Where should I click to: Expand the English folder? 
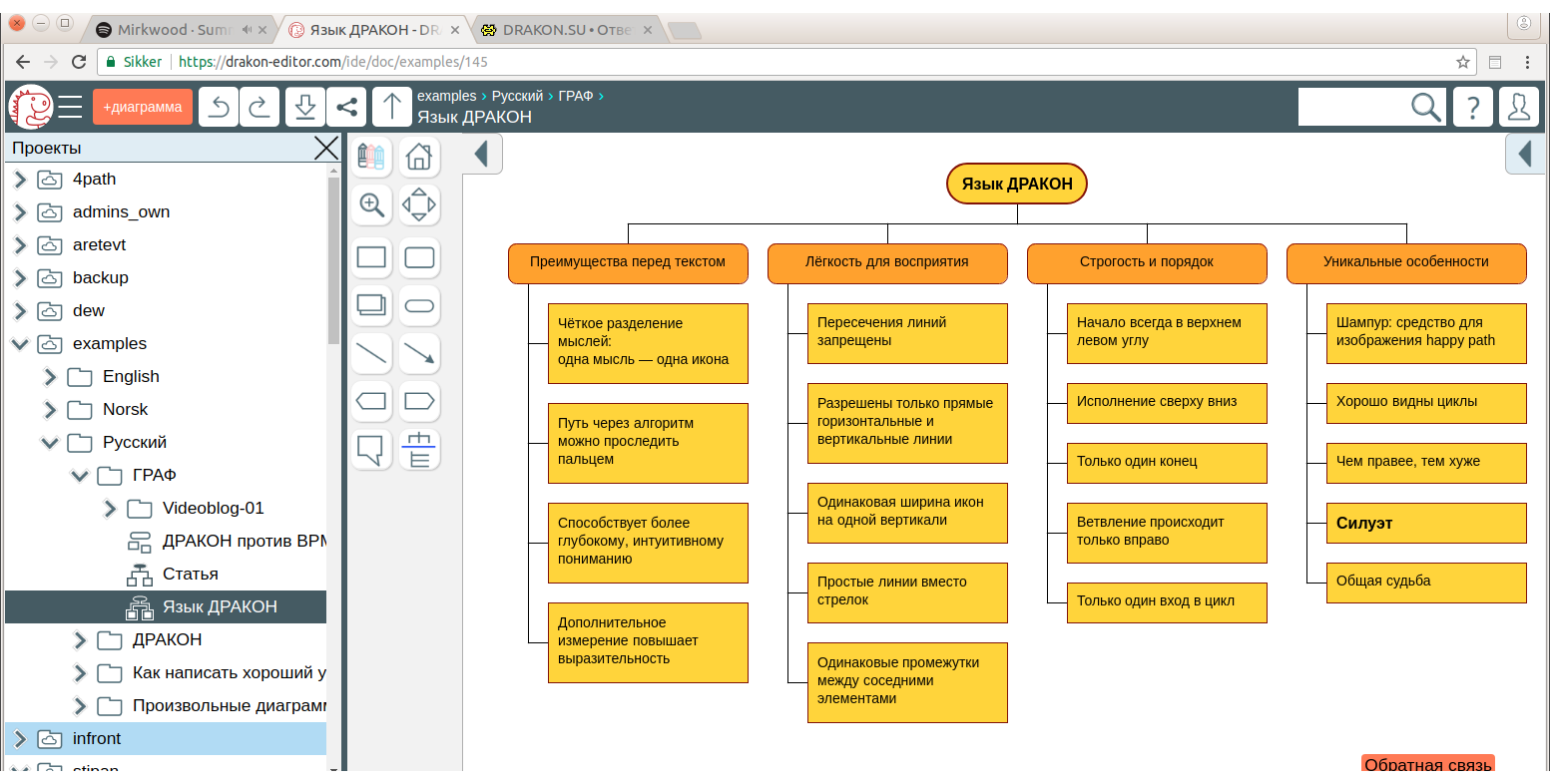(50, 377)
